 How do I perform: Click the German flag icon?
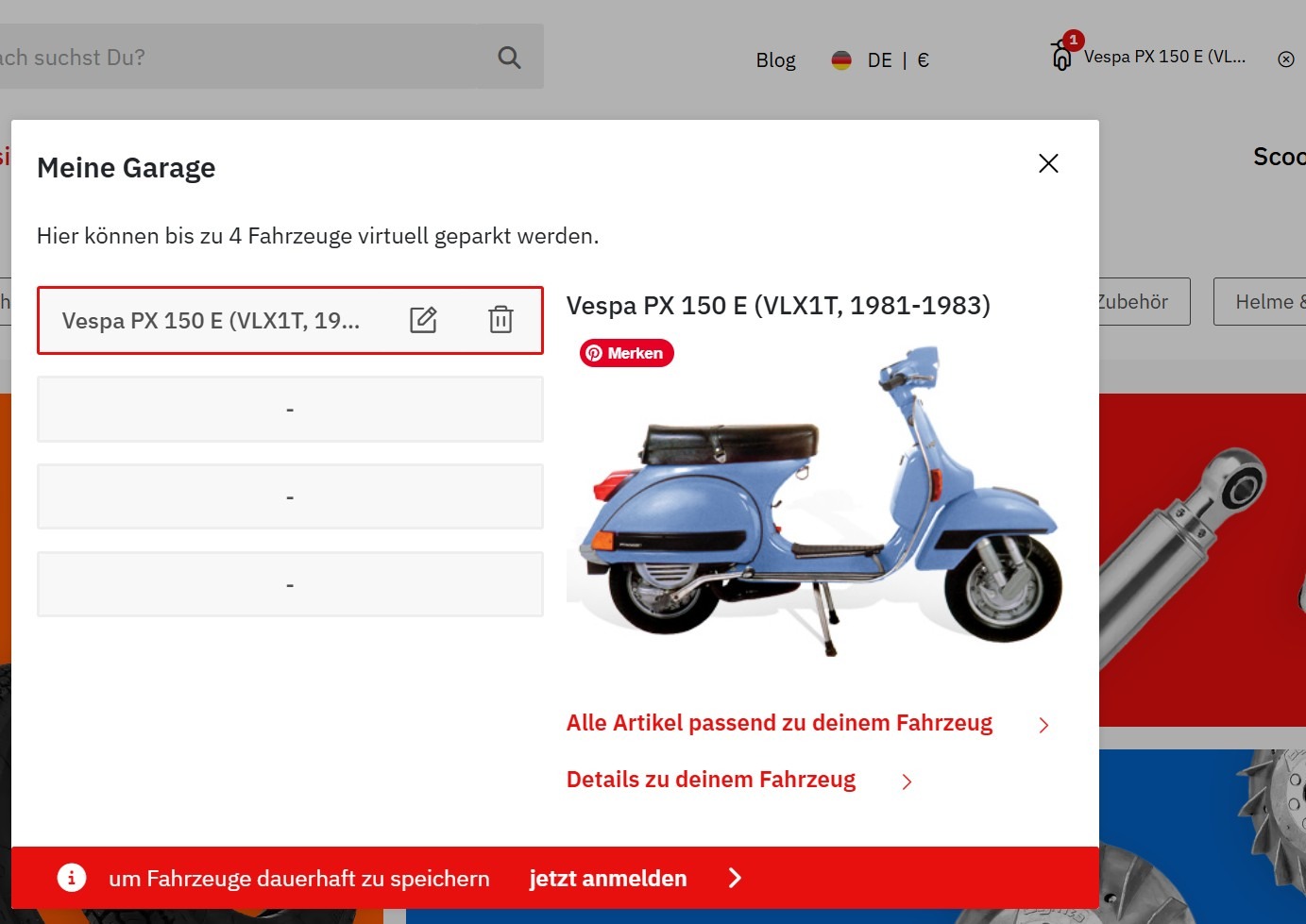[x=841, y=60]
